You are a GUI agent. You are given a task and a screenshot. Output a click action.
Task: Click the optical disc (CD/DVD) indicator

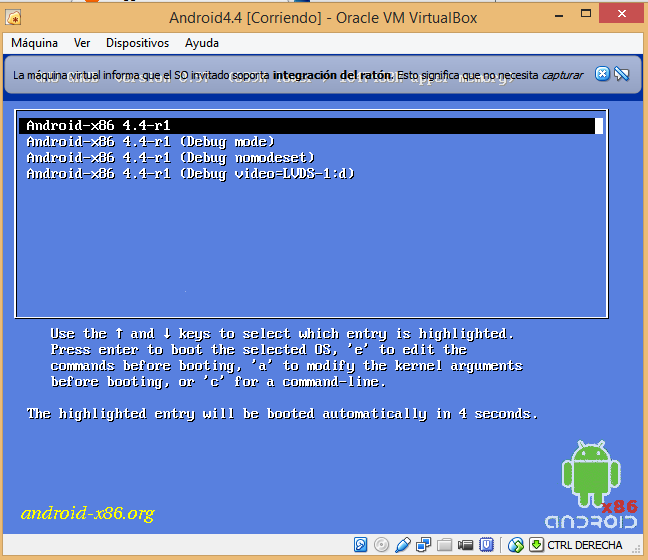[381, 545]
